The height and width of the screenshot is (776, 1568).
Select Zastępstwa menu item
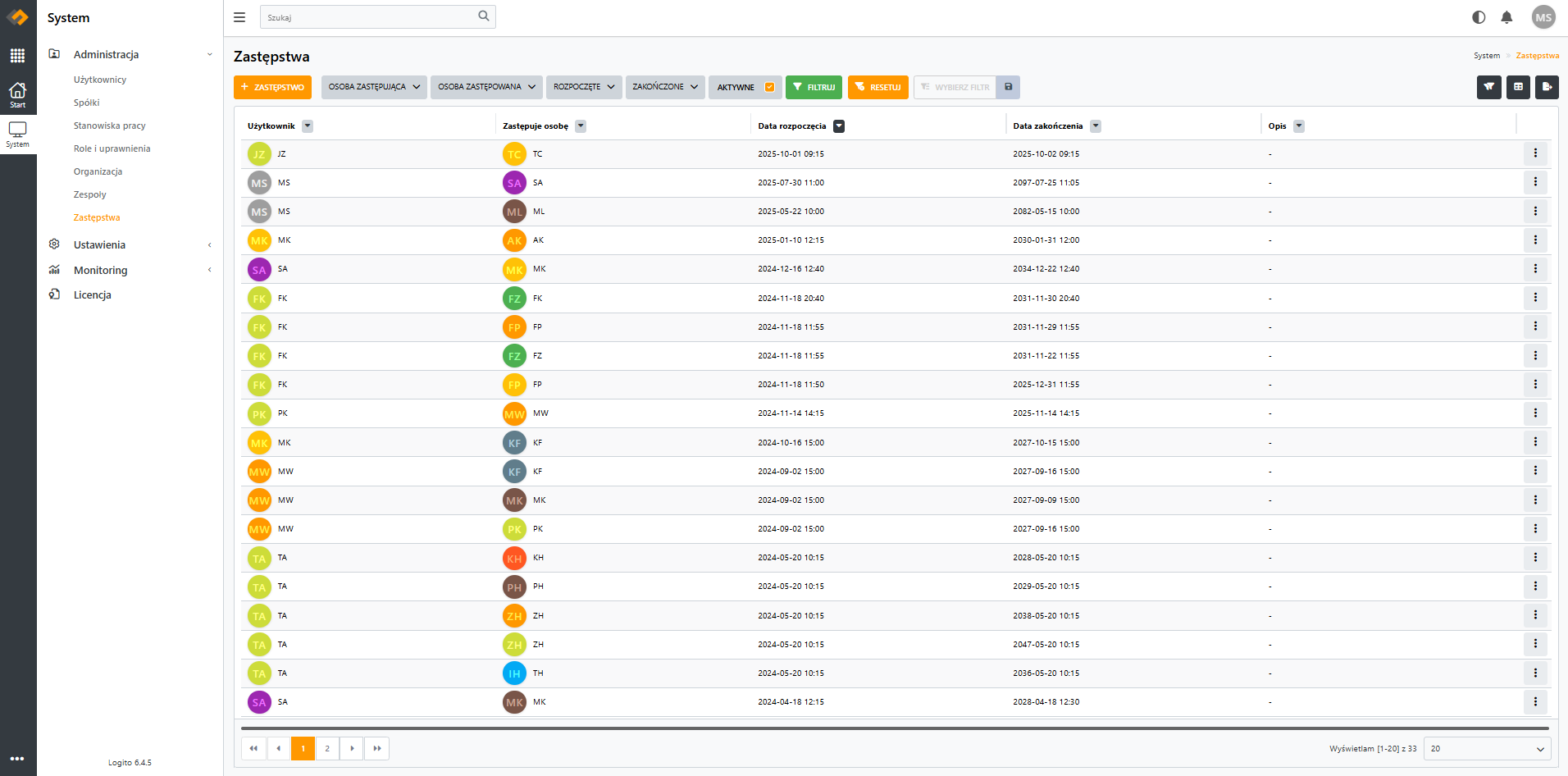[97, 217]
